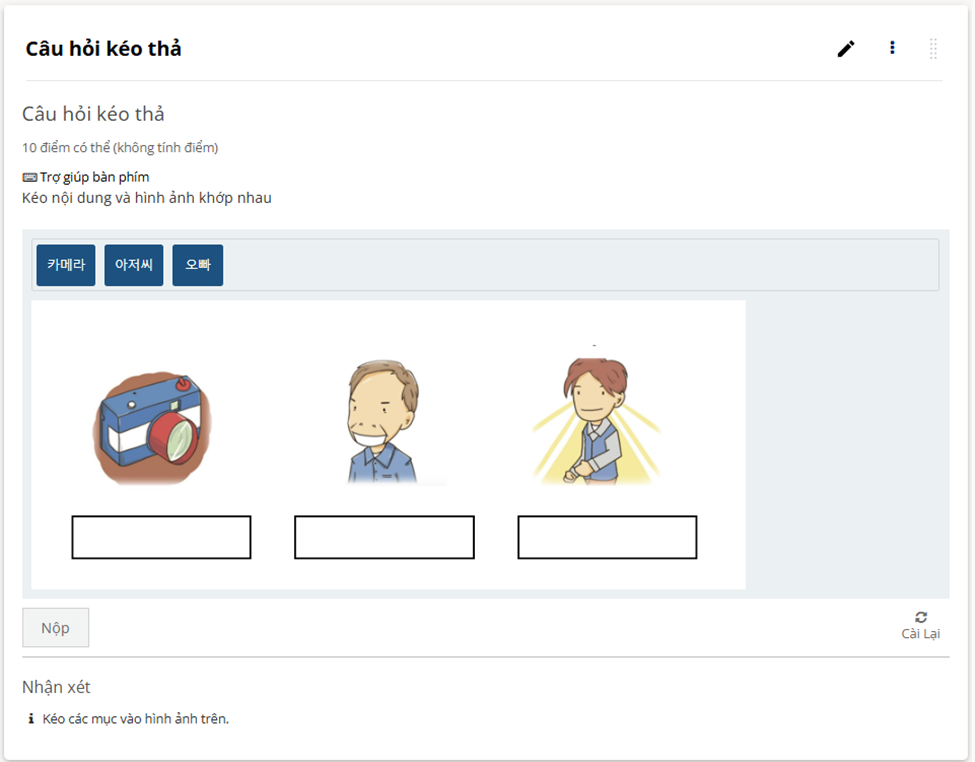This screenshot has height=762, width=975.
Task: Click the 10 điểm có thể score text
Action: pos(120,148)
